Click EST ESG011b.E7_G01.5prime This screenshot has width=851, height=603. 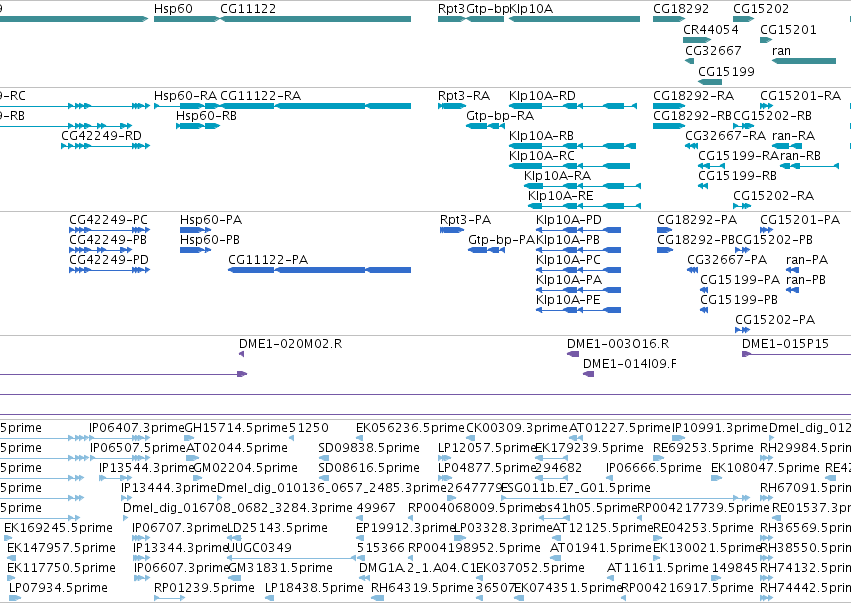coord(575,488)
